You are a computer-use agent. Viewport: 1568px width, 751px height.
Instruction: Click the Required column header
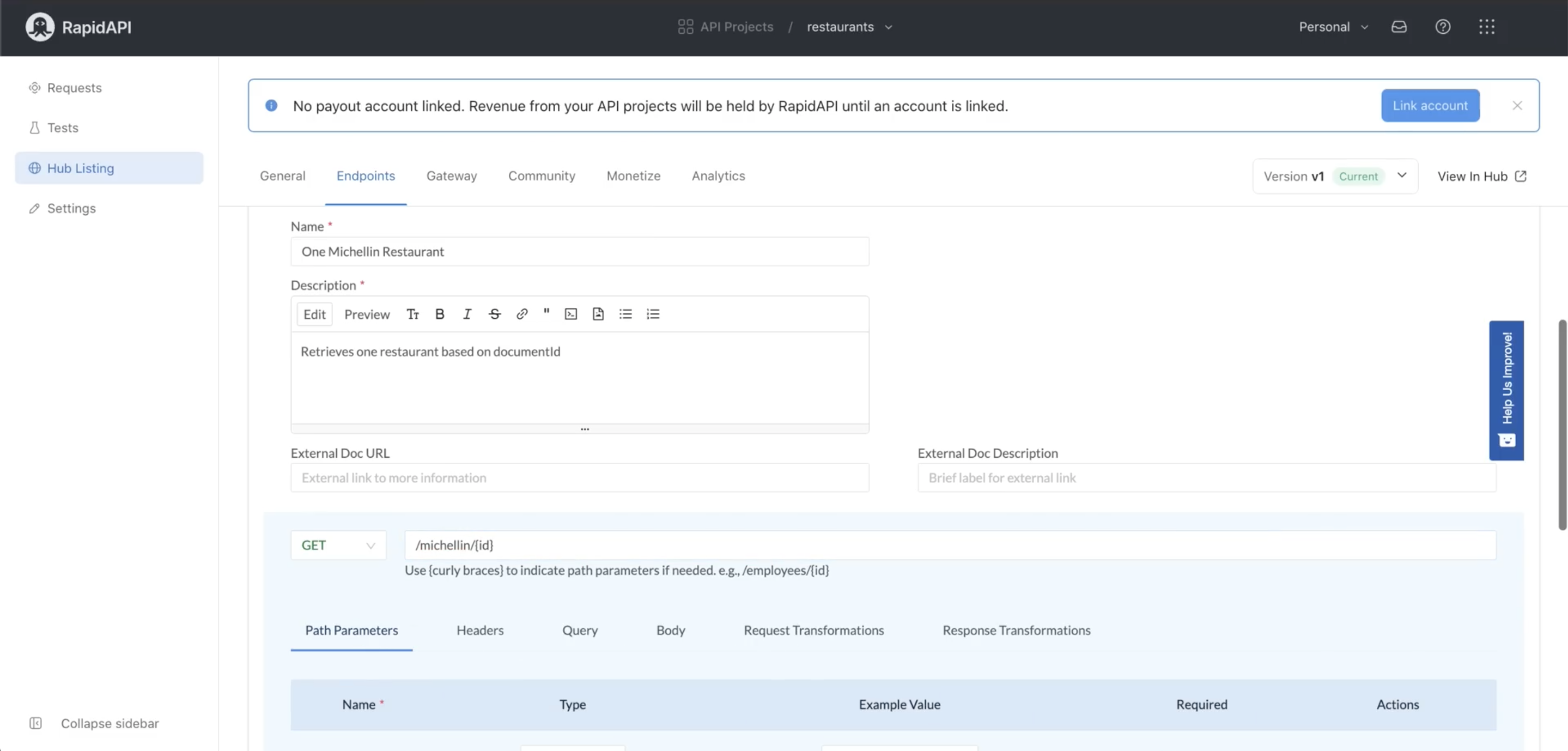coord(1201,705)
